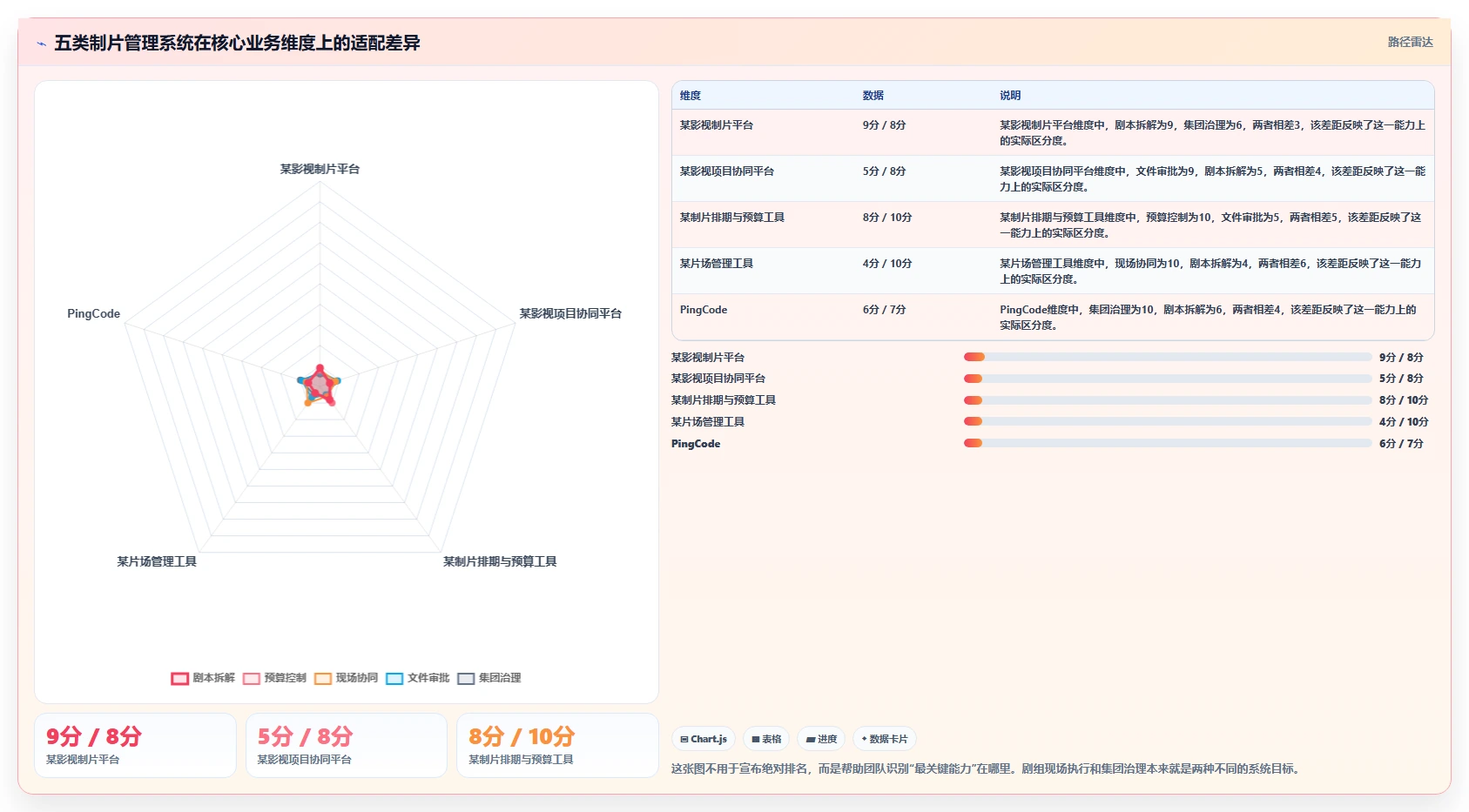
Task: Click the dashboard title 五类制片管理系统
Action: [x=237, y=43]
